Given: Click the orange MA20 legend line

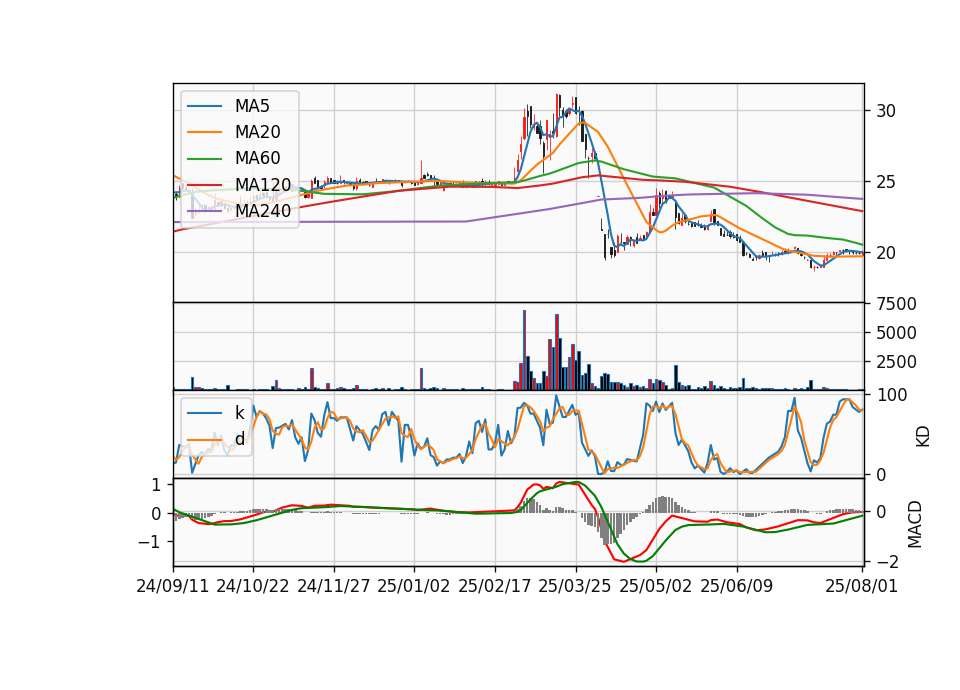Looking at the screenshot, I should [x=204, y=132].
